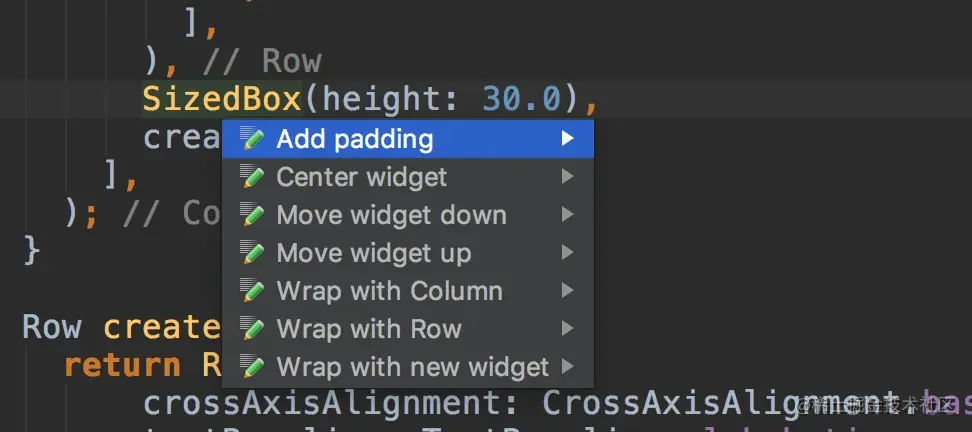Choose Wrap with new widget action
This screenshot has height=432, width=972.
coord(412,367)
